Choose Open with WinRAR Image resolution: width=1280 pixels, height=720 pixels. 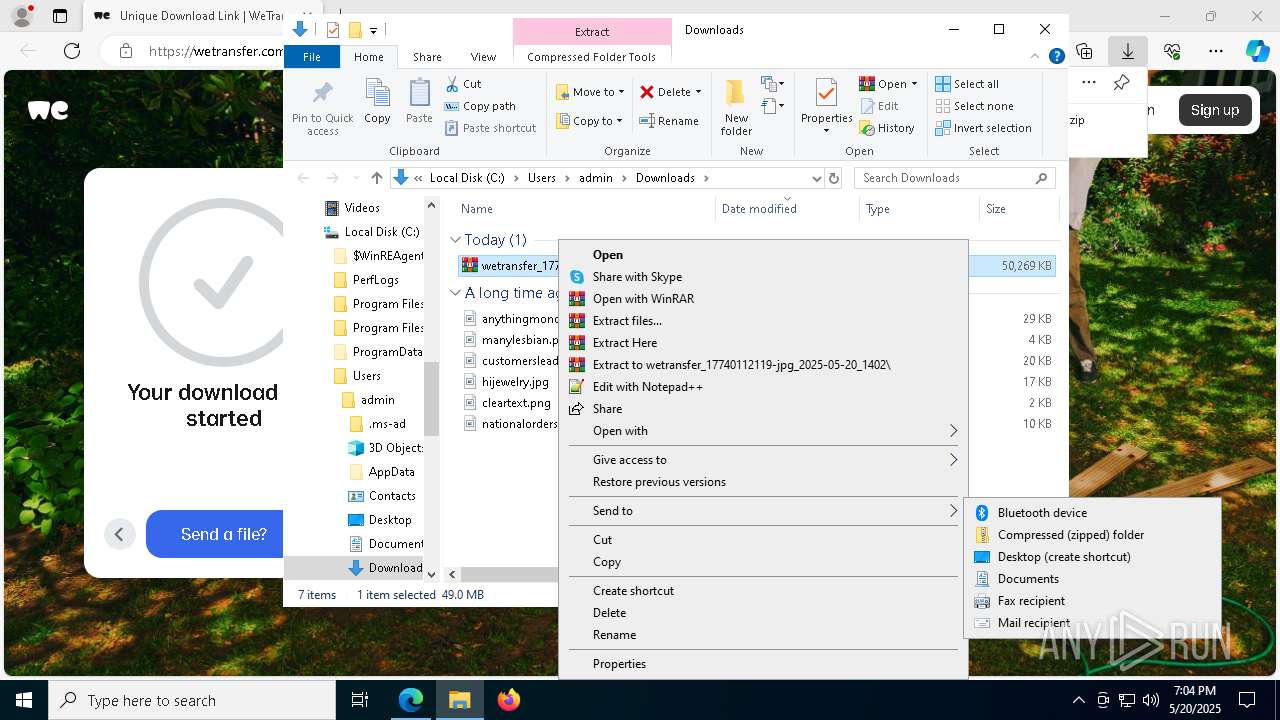click(763, 299)
